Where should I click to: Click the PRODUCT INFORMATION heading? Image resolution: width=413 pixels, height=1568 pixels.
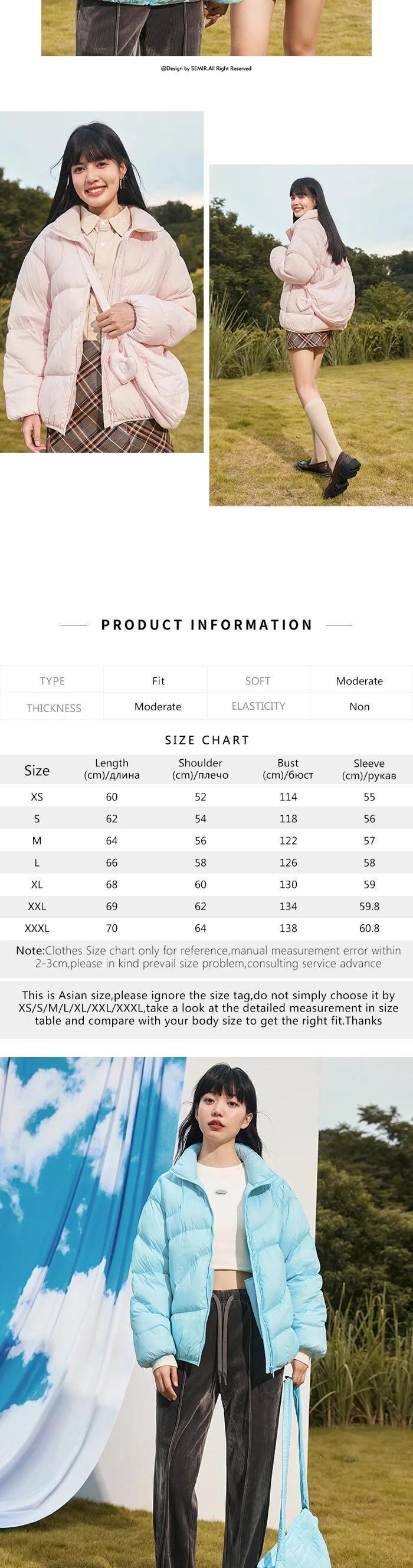tap(206, 624)
